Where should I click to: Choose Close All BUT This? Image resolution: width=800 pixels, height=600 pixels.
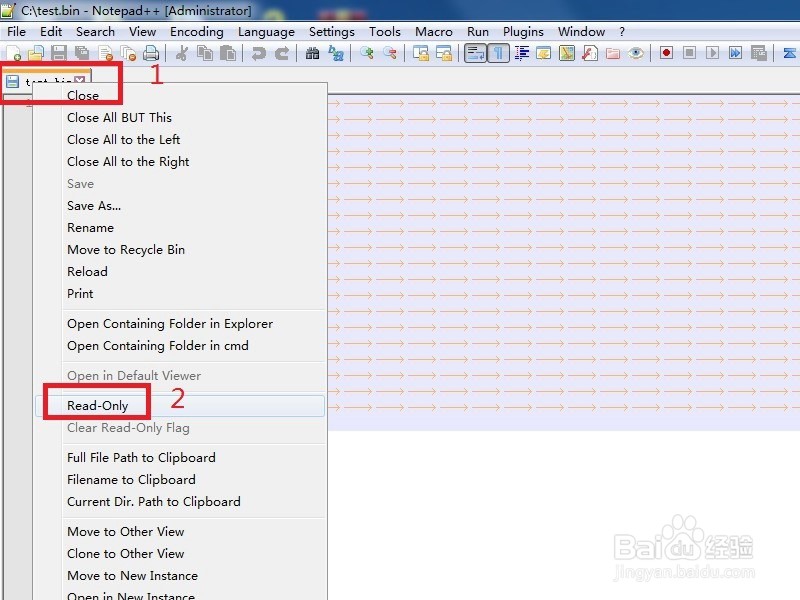coord(180,117)
